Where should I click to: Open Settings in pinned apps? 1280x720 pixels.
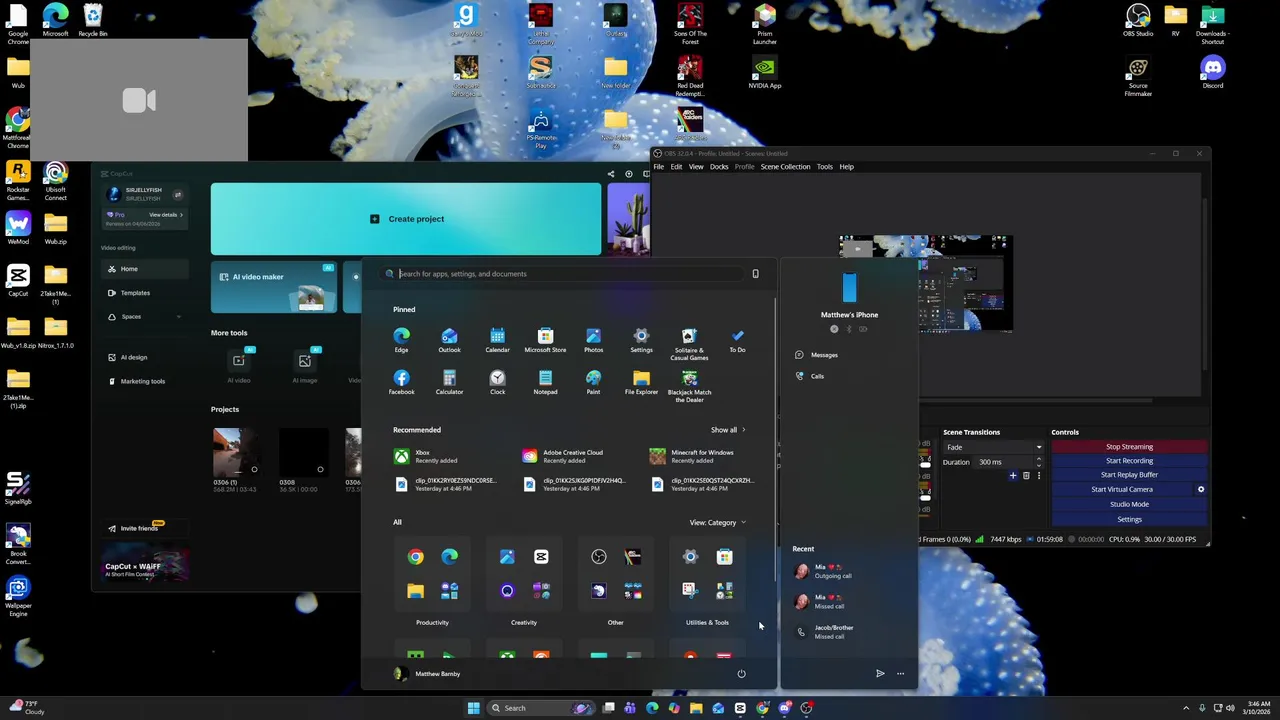(x=641, y=340)
